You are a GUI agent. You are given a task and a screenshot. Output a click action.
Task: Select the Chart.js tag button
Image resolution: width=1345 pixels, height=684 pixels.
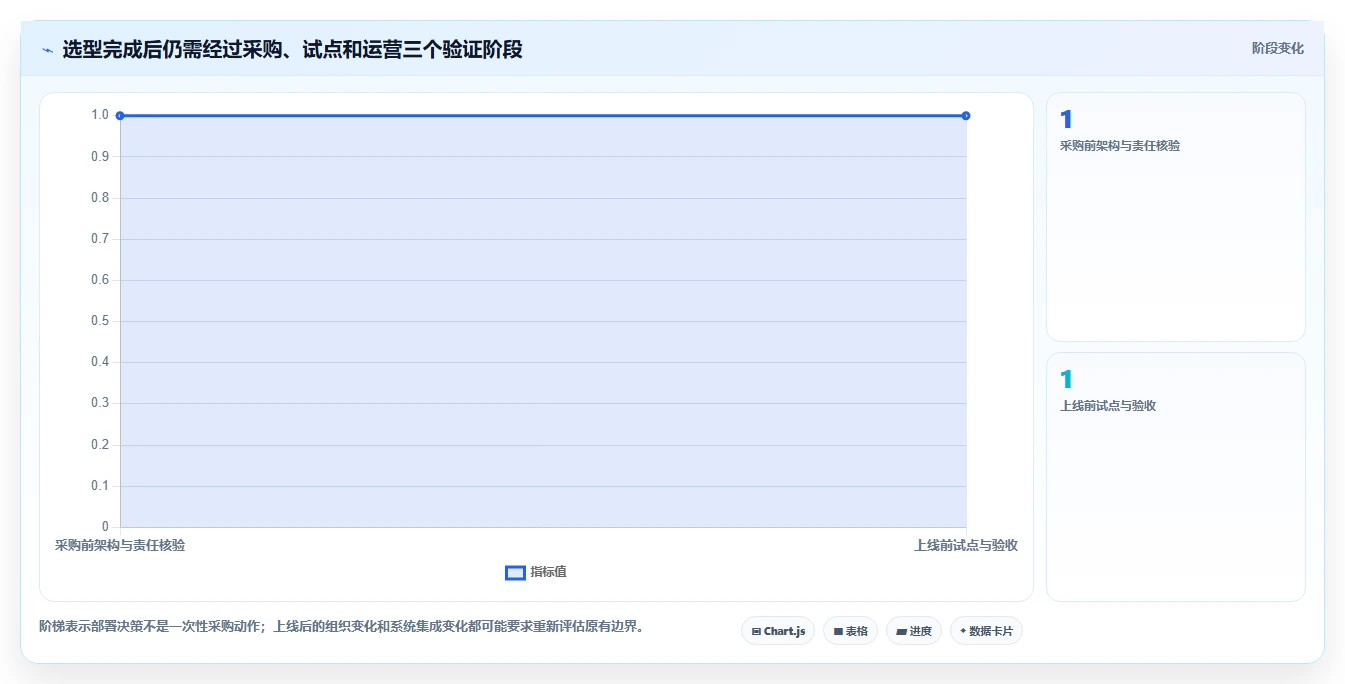click(778, 631)
